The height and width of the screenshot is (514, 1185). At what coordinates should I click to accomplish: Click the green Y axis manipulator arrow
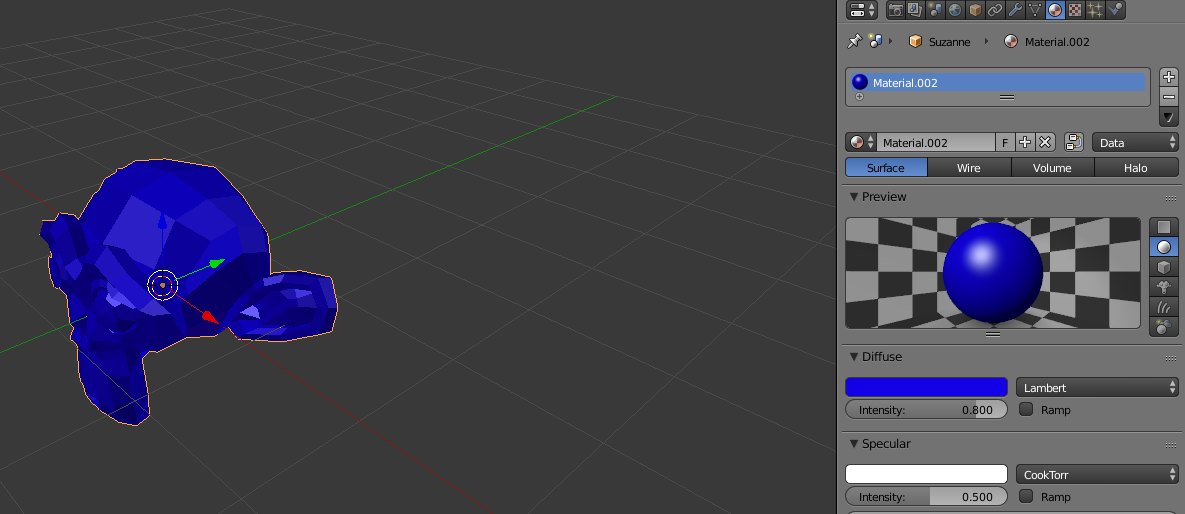[x=216, y=263]
